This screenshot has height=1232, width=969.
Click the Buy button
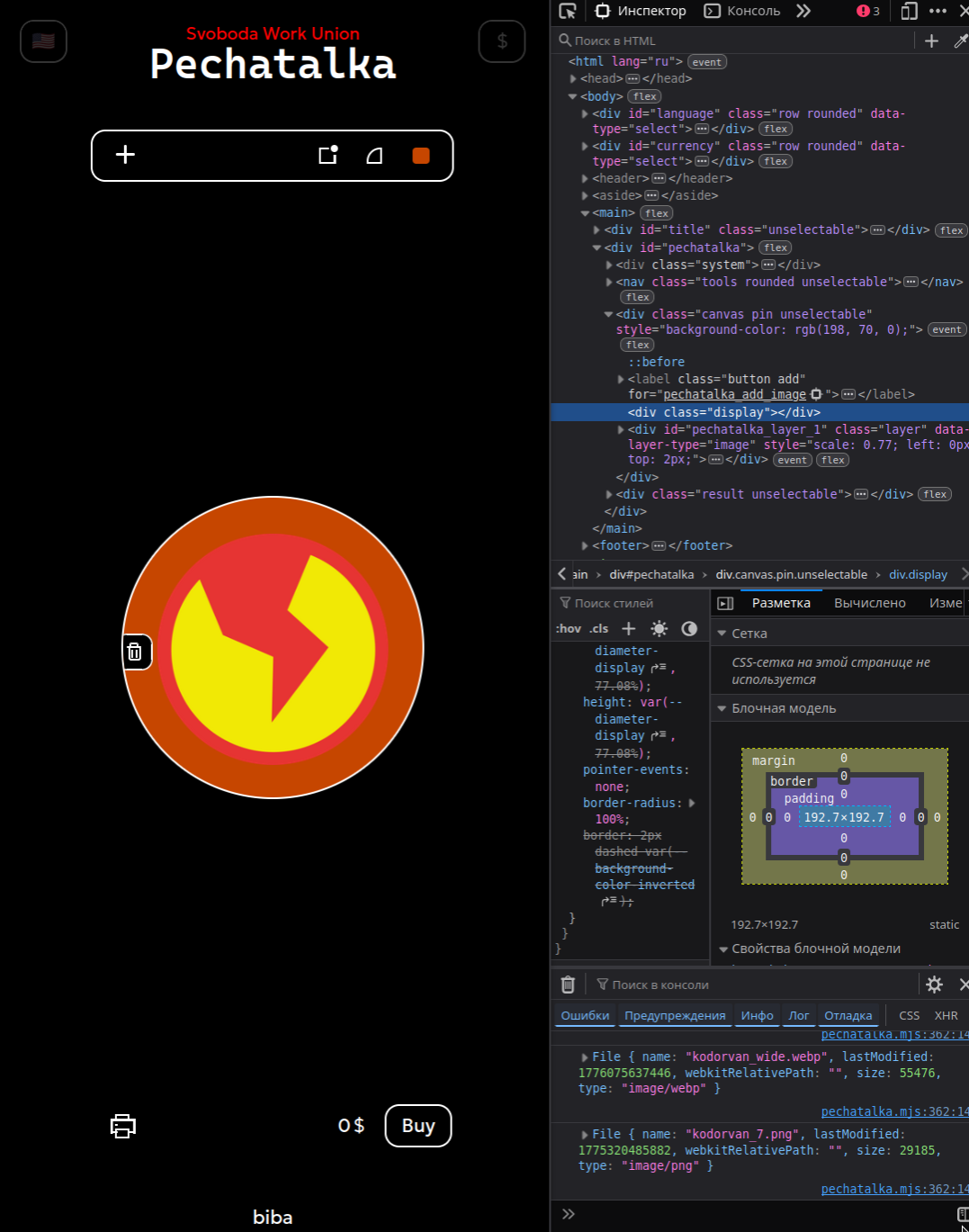click(418, 1126)
